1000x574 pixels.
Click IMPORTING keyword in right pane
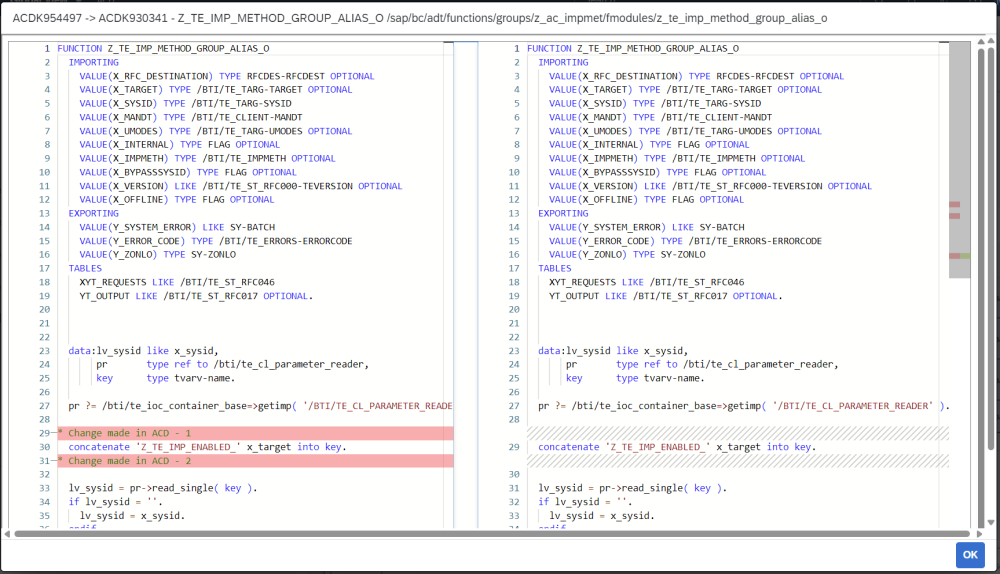click(x=563, y=63)
